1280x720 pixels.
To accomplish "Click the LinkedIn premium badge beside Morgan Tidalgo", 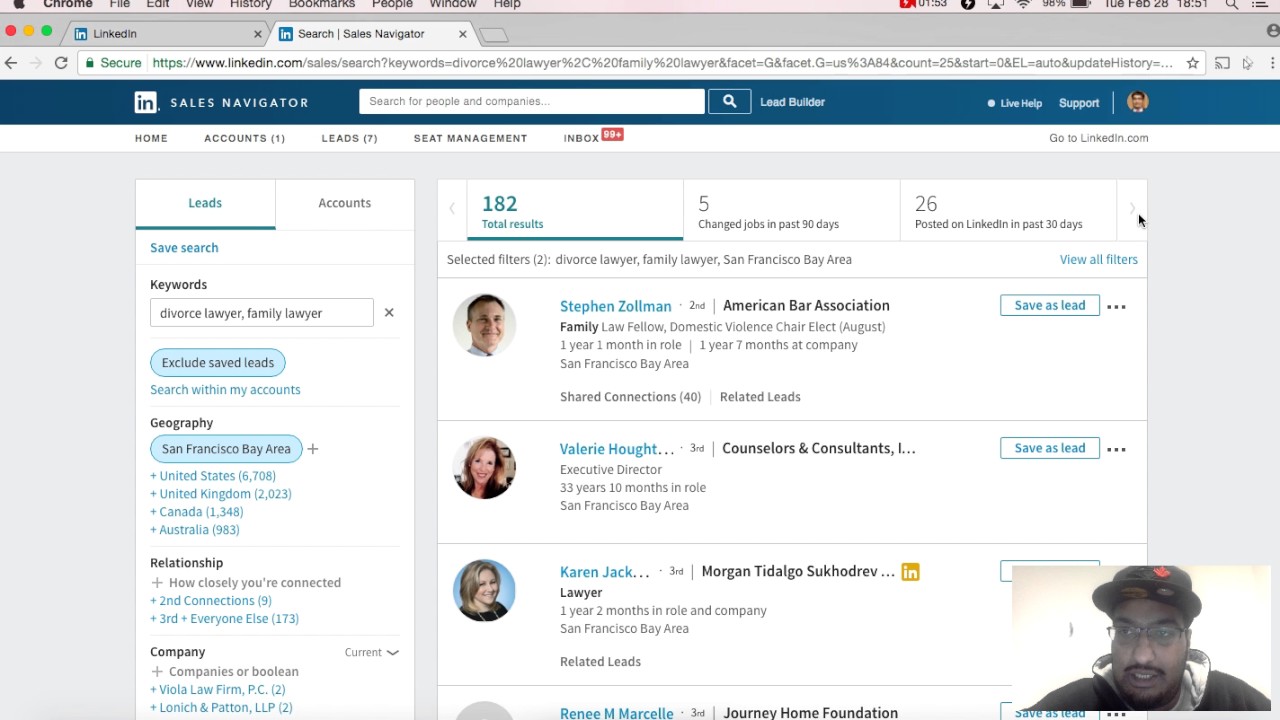I will click(910, 572).
